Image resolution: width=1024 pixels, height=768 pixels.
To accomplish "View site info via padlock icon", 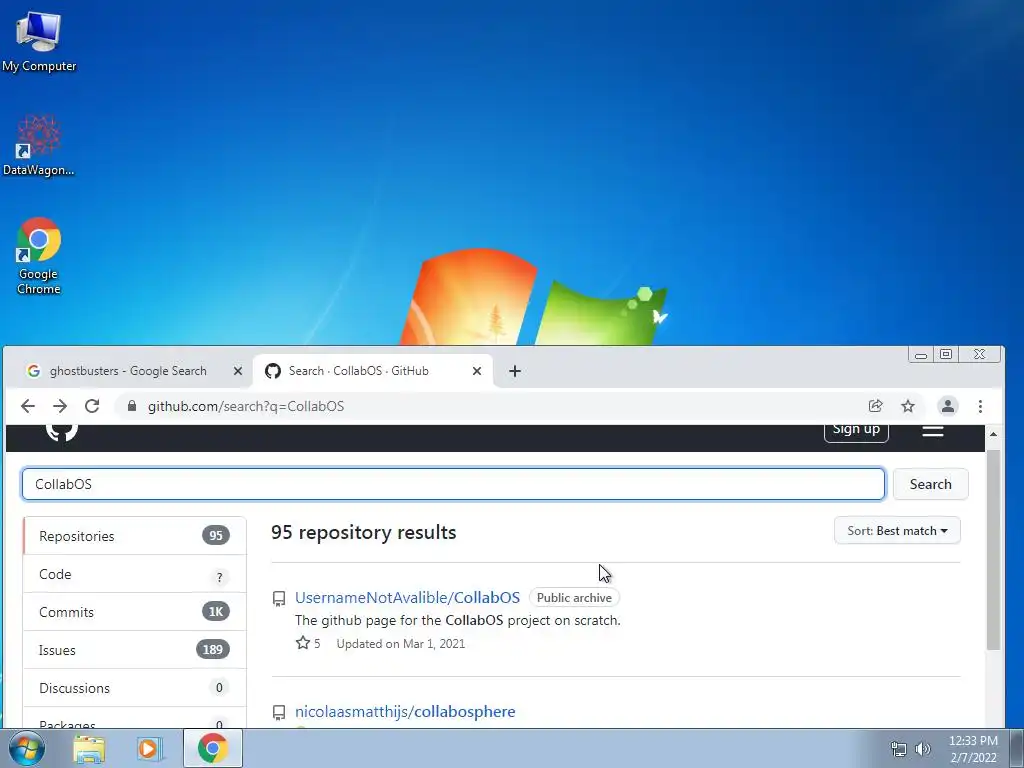I will (132, 406).
